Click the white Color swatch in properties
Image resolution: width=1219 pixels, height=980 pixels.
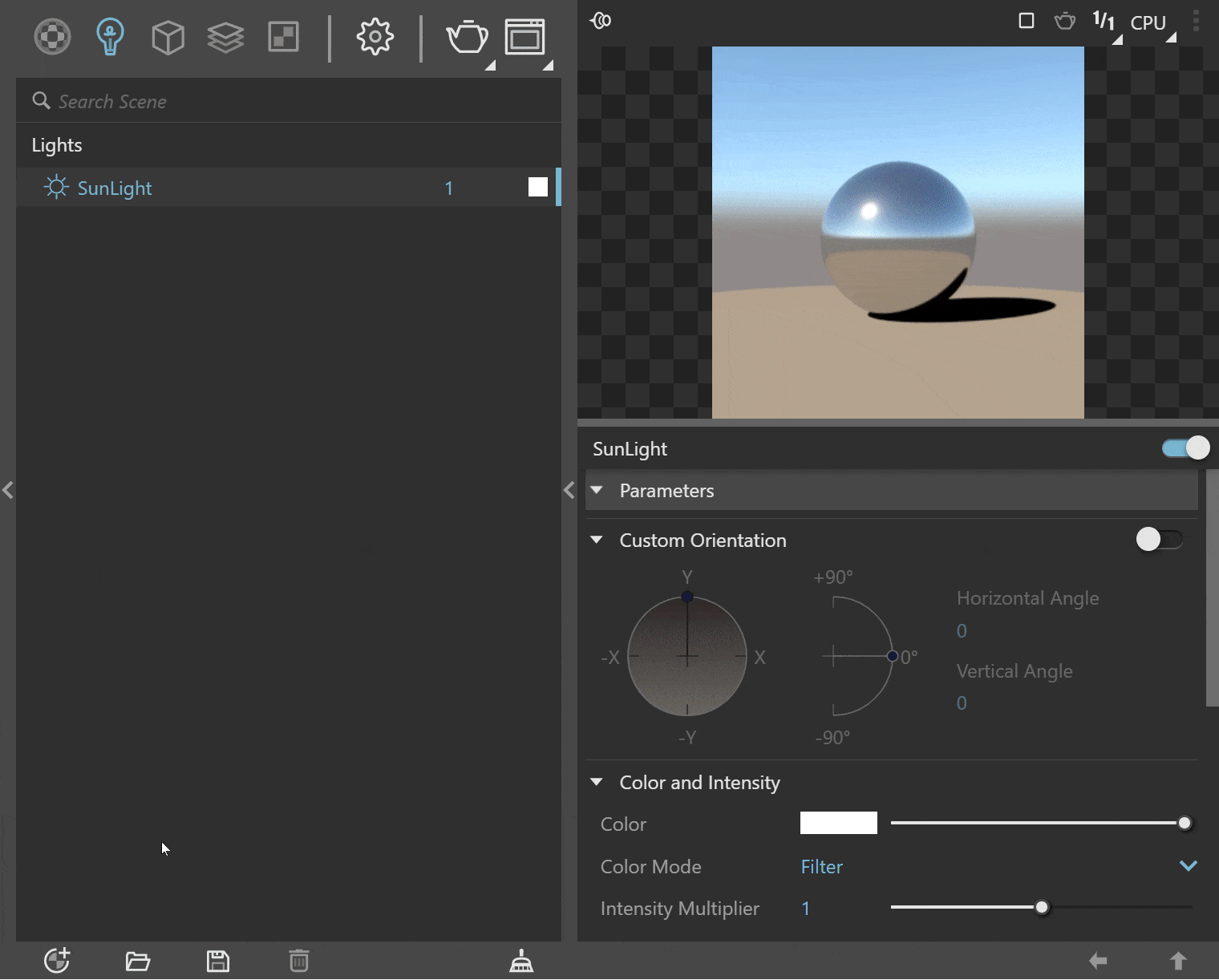tap(838, 823)
